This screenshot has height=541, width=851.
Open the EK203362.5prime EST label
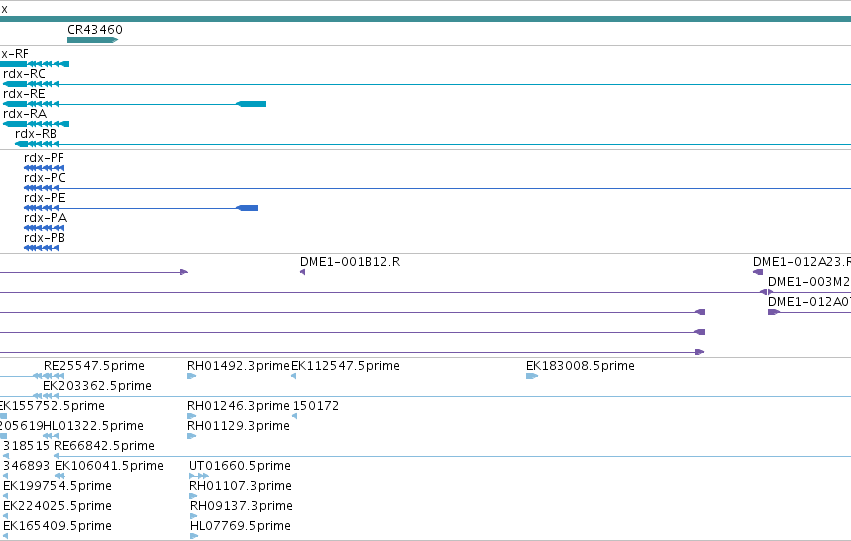(97, 386)
